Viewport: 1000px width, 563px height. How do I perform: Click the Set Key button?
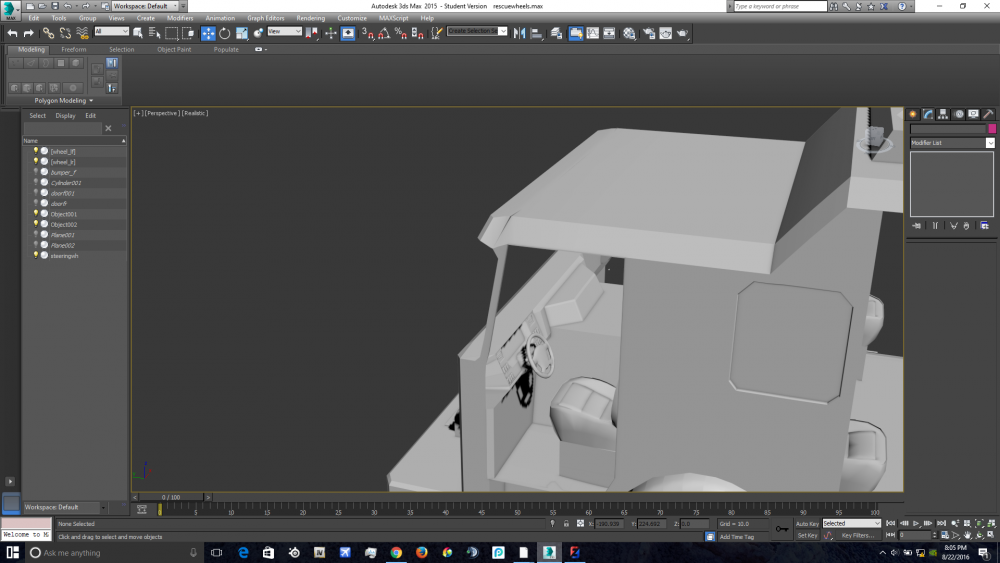pyautogui.click(x=807, y=535)
